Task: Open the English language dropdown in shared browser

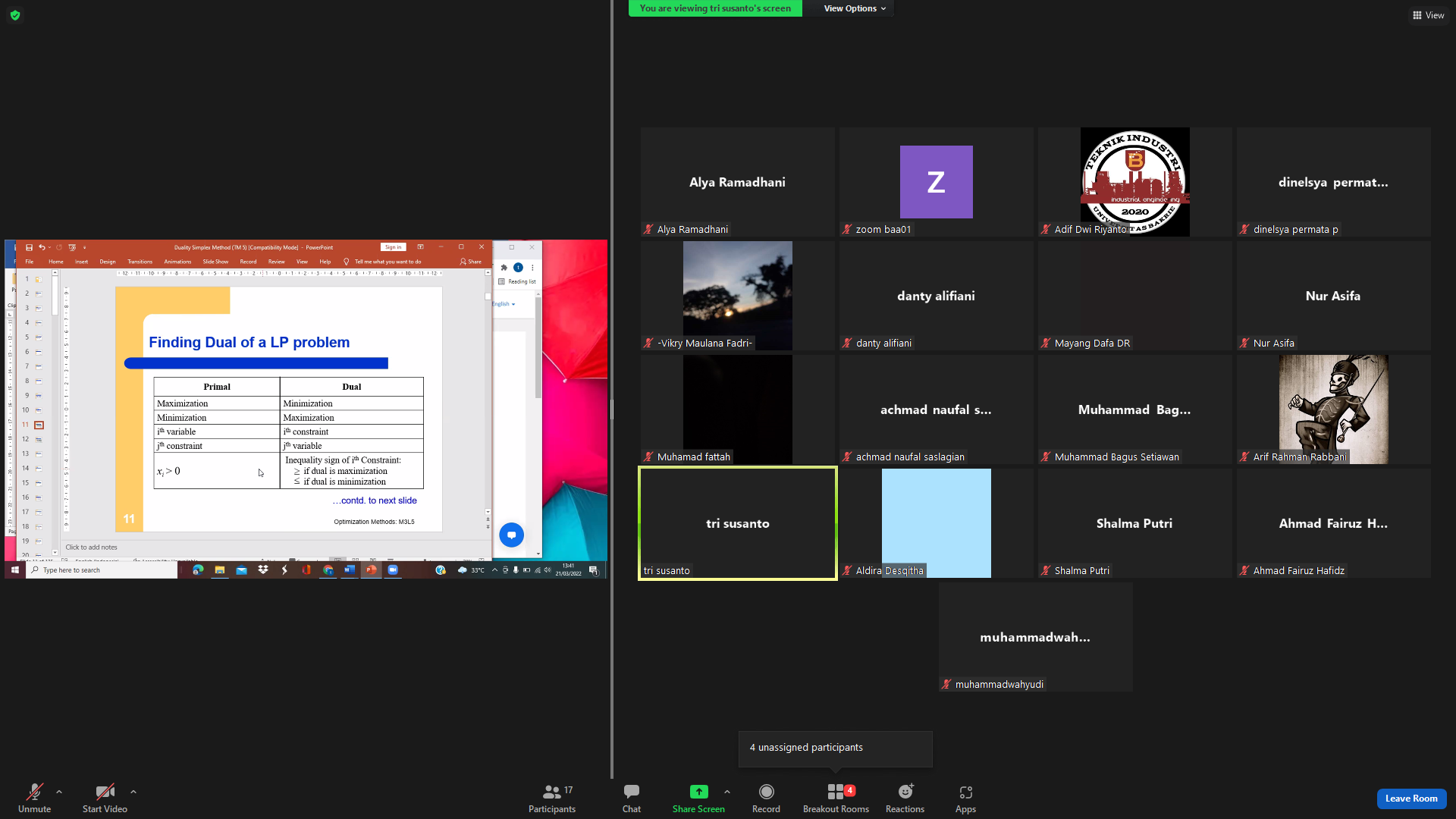Action: tap(504, 304)
